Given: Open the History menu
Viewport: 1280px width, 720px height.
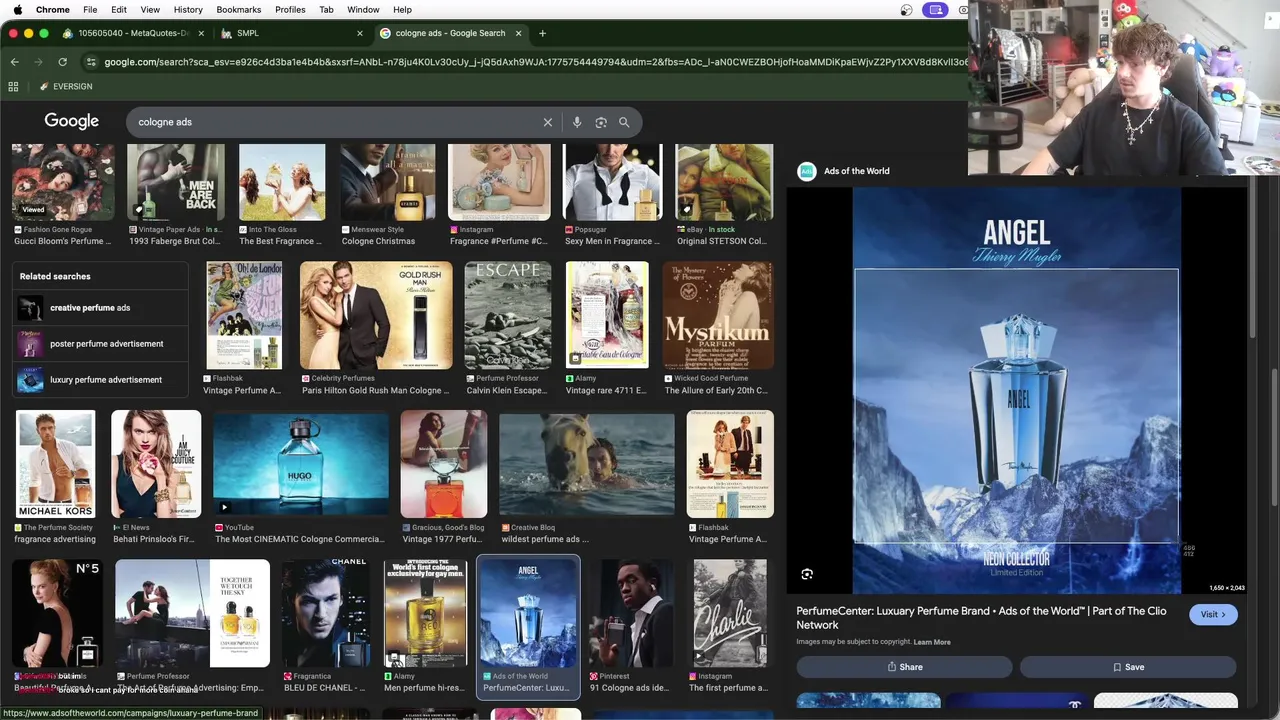Looking at the screenshot, I should (188, 9).
